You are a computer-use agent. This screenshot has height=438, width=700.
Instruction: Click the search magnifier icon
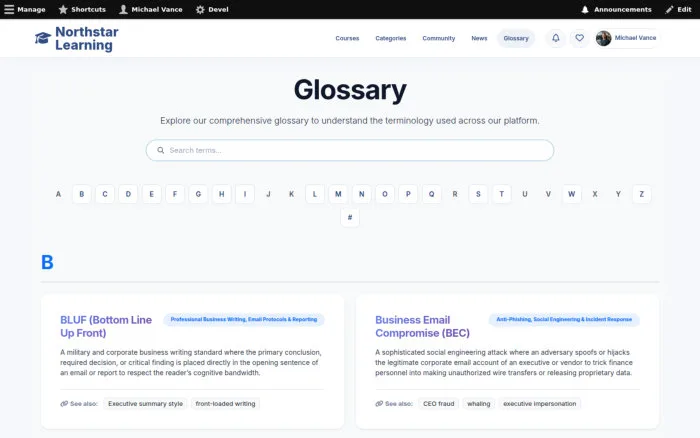tap(161, 150)
